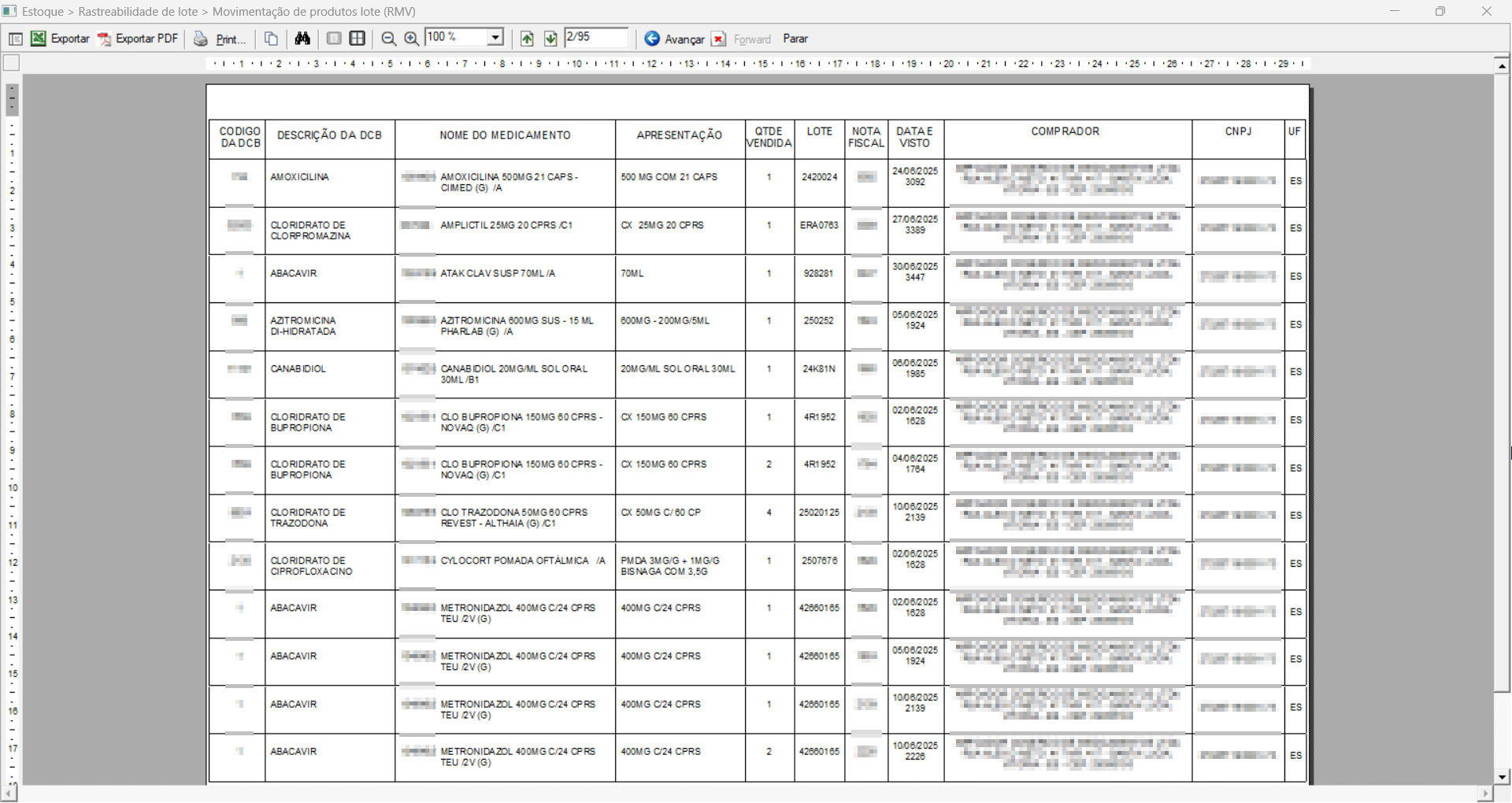This screenshot has width=1512, height=803.
Task: Click the vertical scrollbar up arrow
Action: tap(1502, 66)
